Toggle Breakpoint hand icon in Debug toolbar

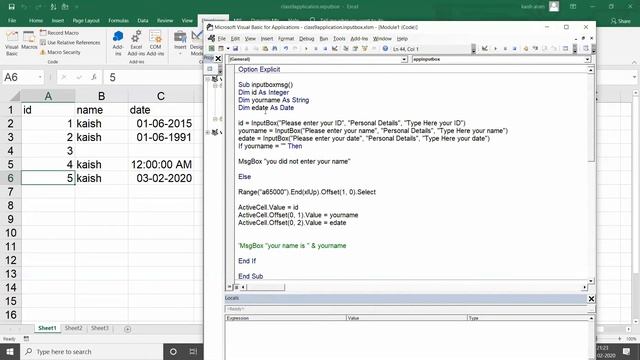[526, 49]
